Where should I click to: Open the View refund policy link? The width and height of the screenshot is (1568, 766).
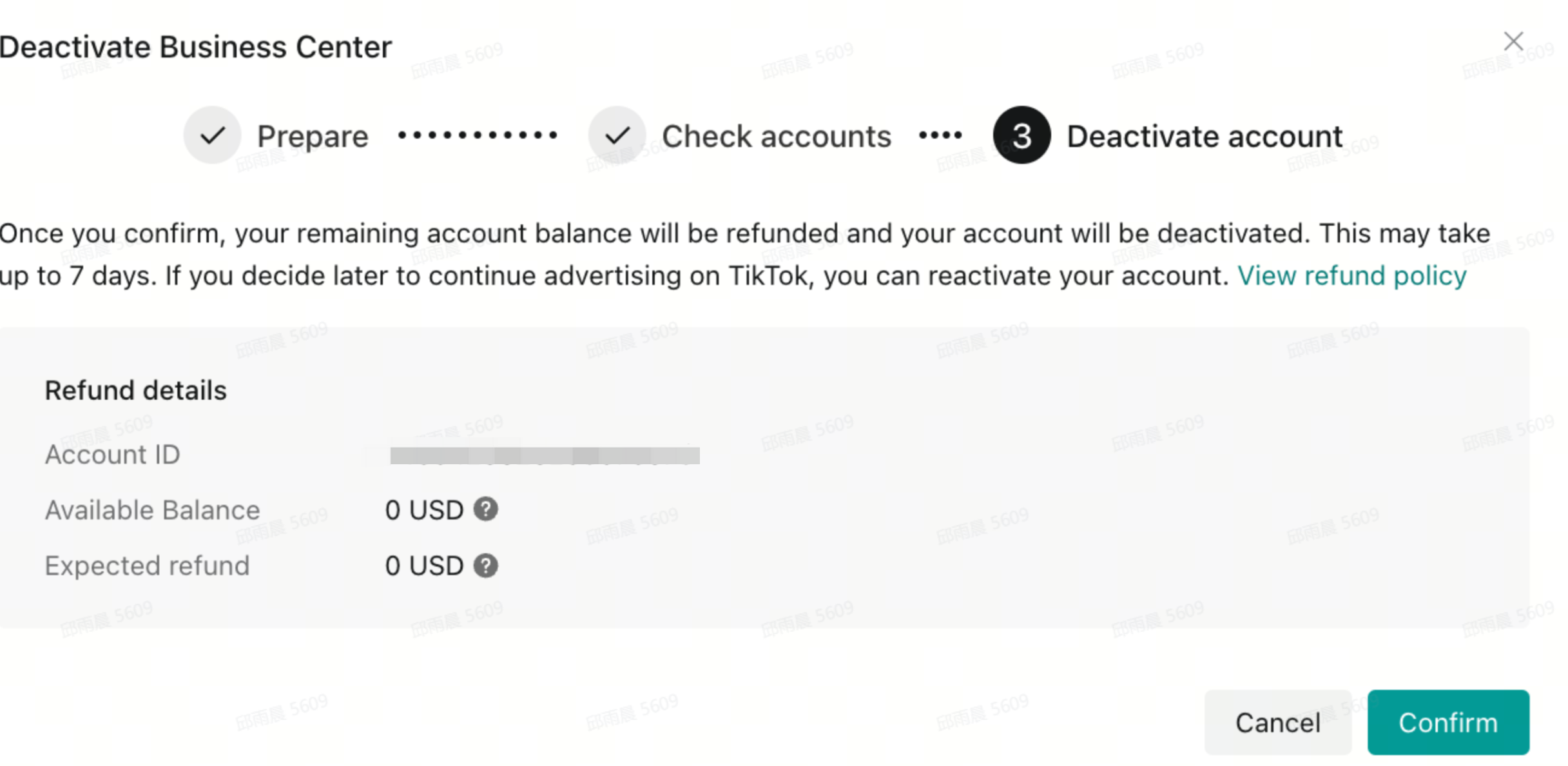click(1351, 276)
